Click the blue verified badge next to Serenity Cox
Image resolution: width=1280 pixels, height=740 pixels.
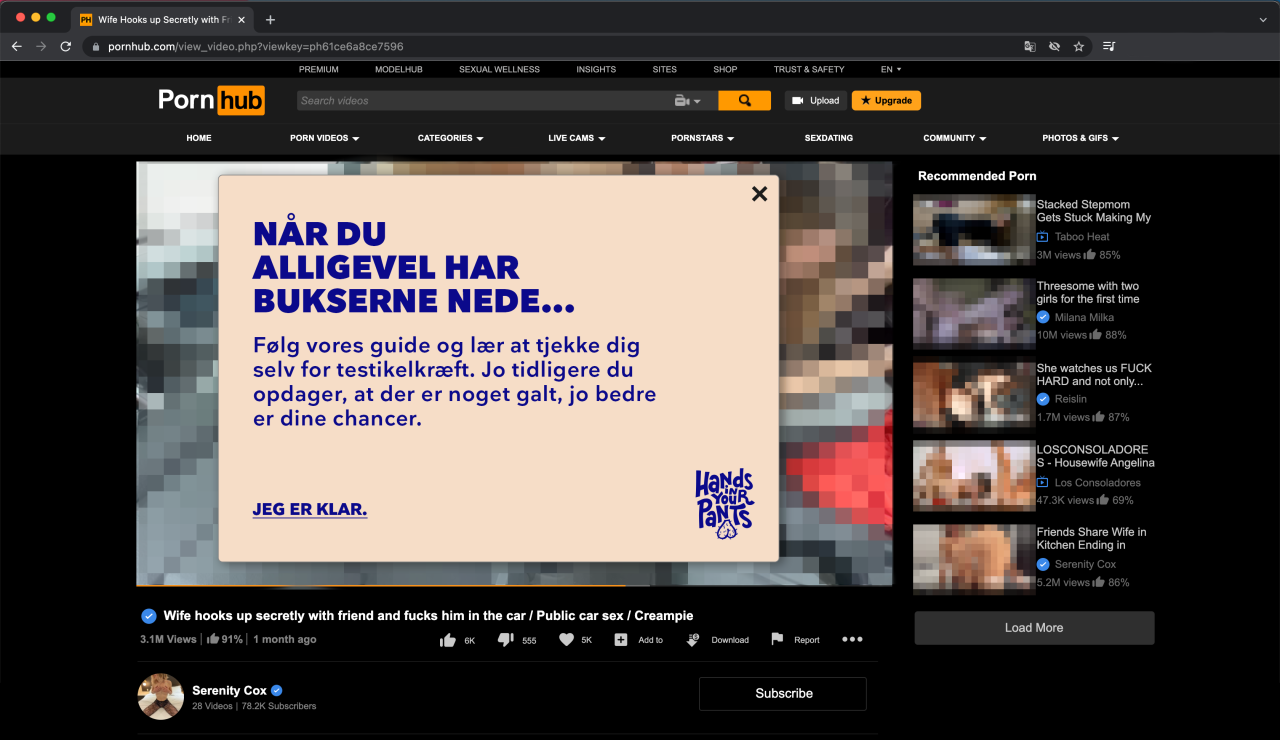pyautogui.click(x=277, y=690)
